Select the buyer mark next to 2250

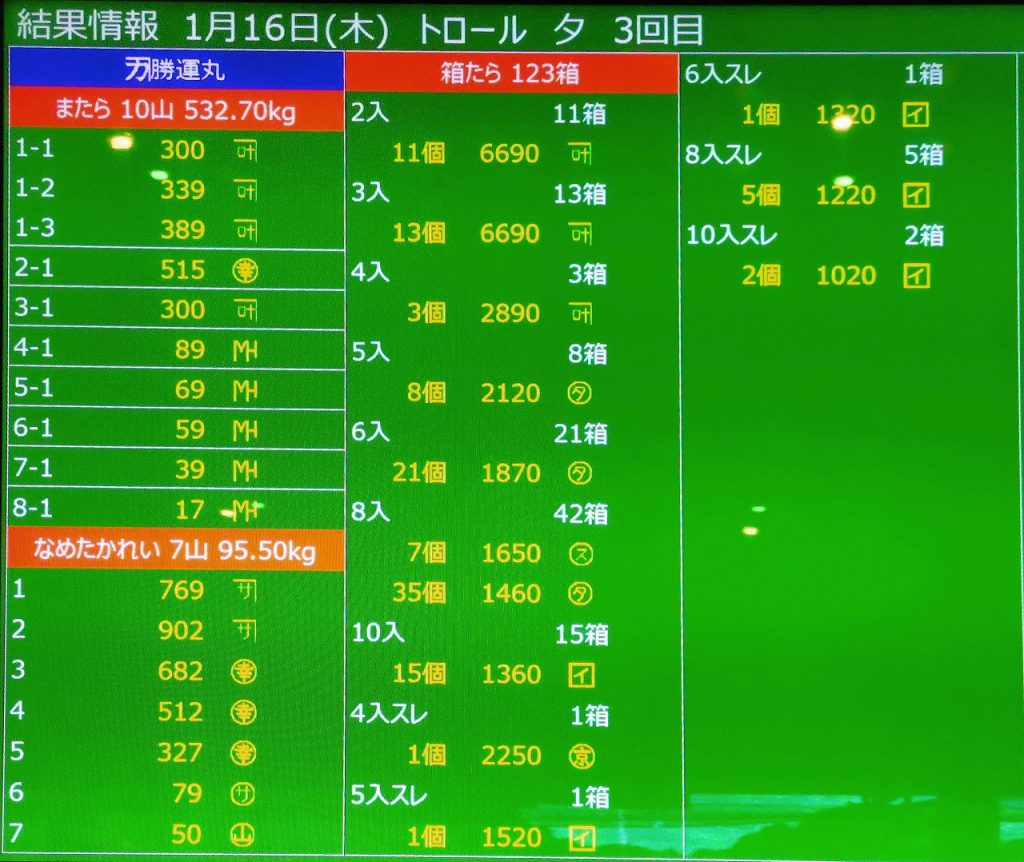coord(580,756)
